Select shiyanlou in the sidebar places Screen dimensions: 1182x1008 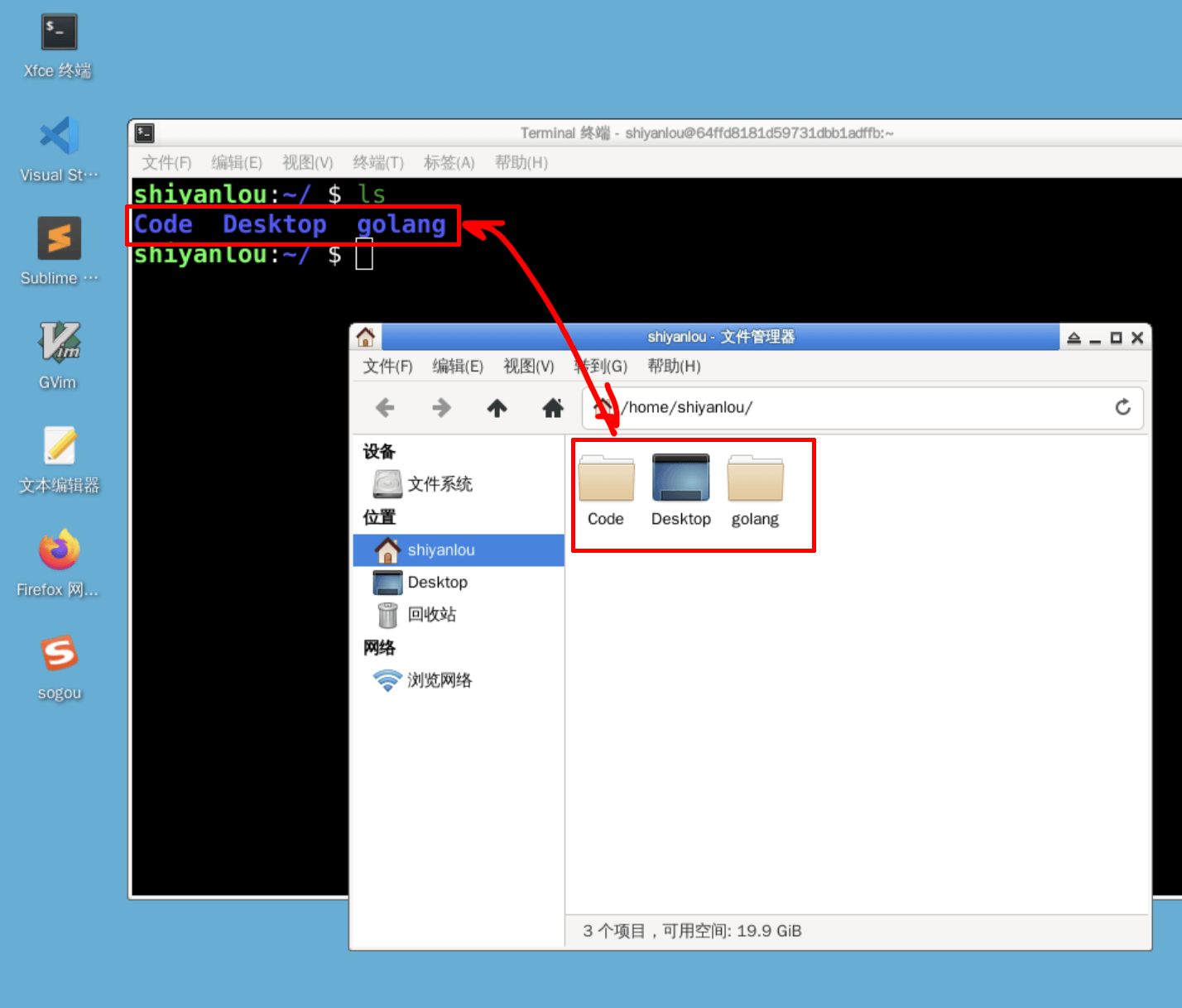[x=459, y=550]
